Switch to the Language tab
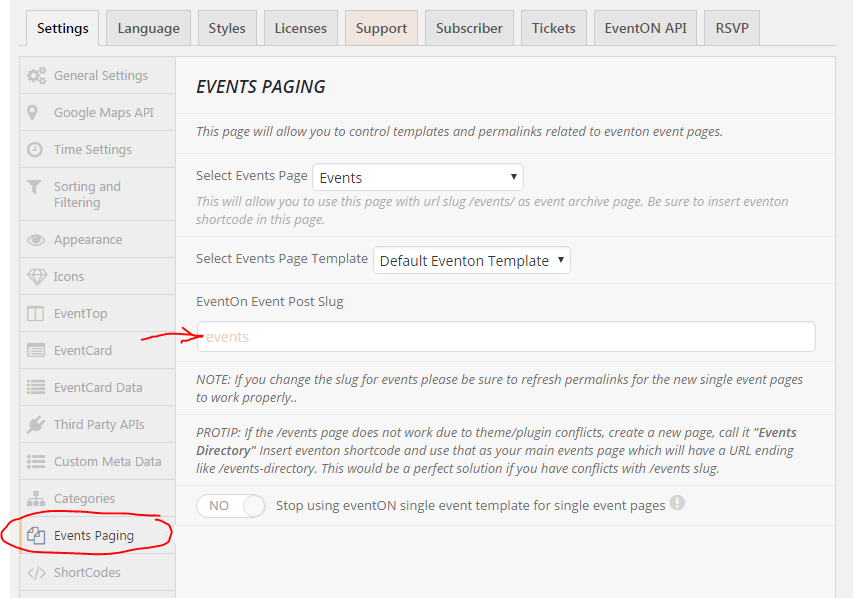Screen dimensions: 853x598 point(149,28)
